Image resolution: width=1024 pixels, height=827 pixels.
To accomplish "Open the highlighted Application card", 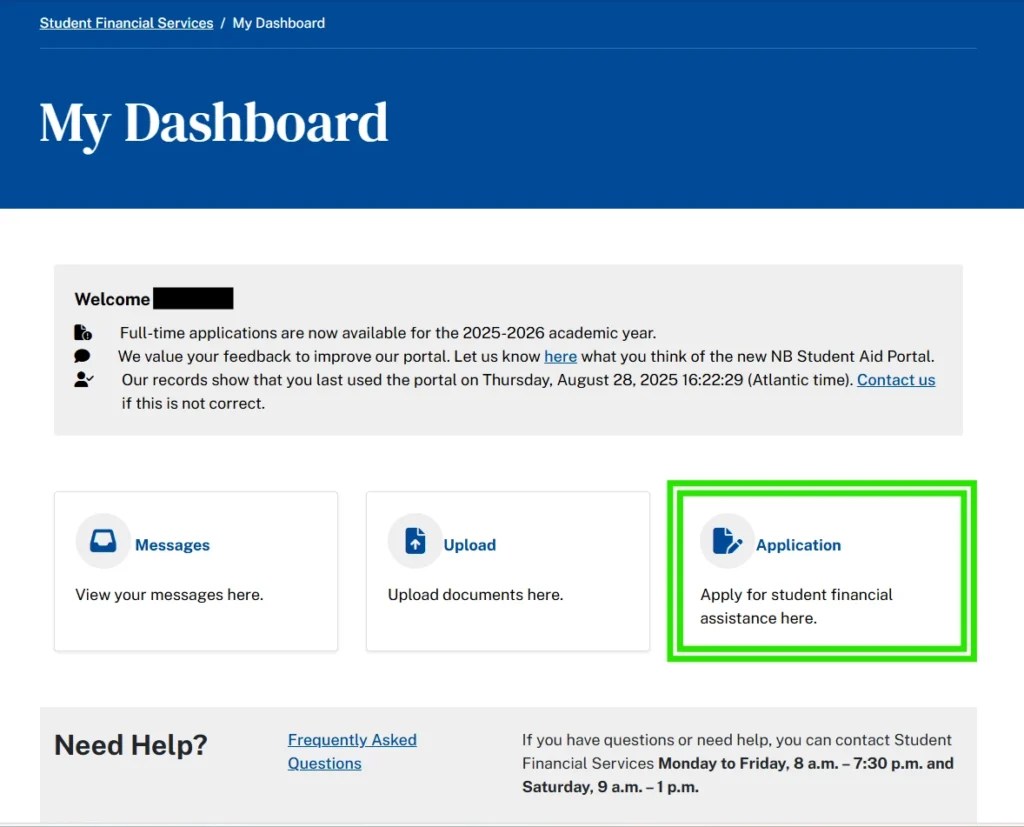I will (821, 570).
